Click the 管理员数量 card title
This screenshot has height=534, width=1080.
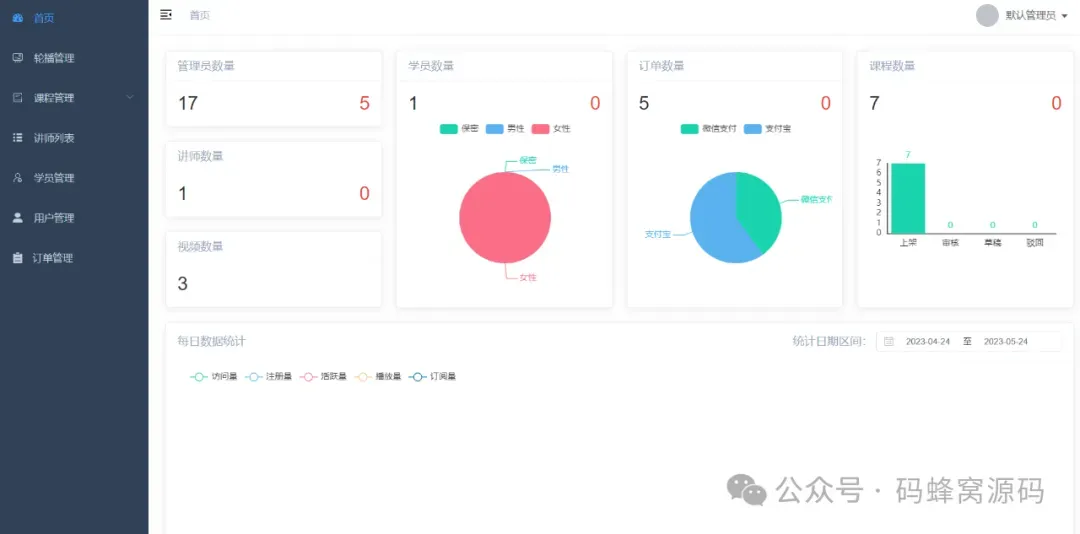tap(206, 66)
